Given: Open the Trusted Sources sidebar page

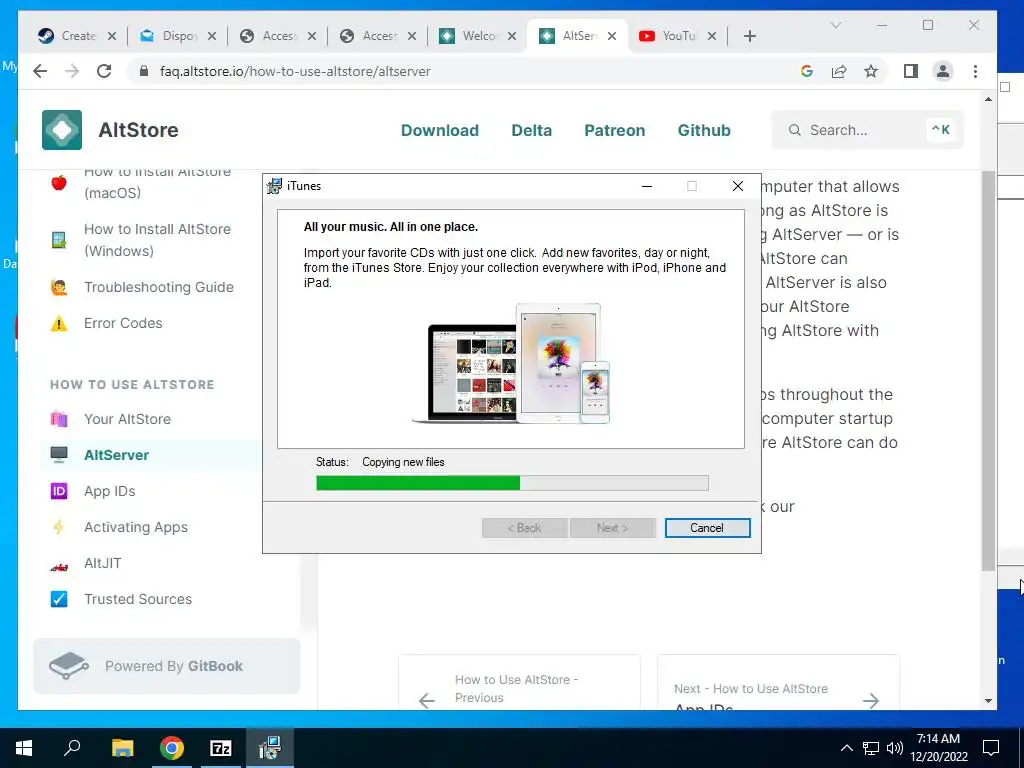Looking at the screenshot, I should pyautogui.click(x=138, y=599).
